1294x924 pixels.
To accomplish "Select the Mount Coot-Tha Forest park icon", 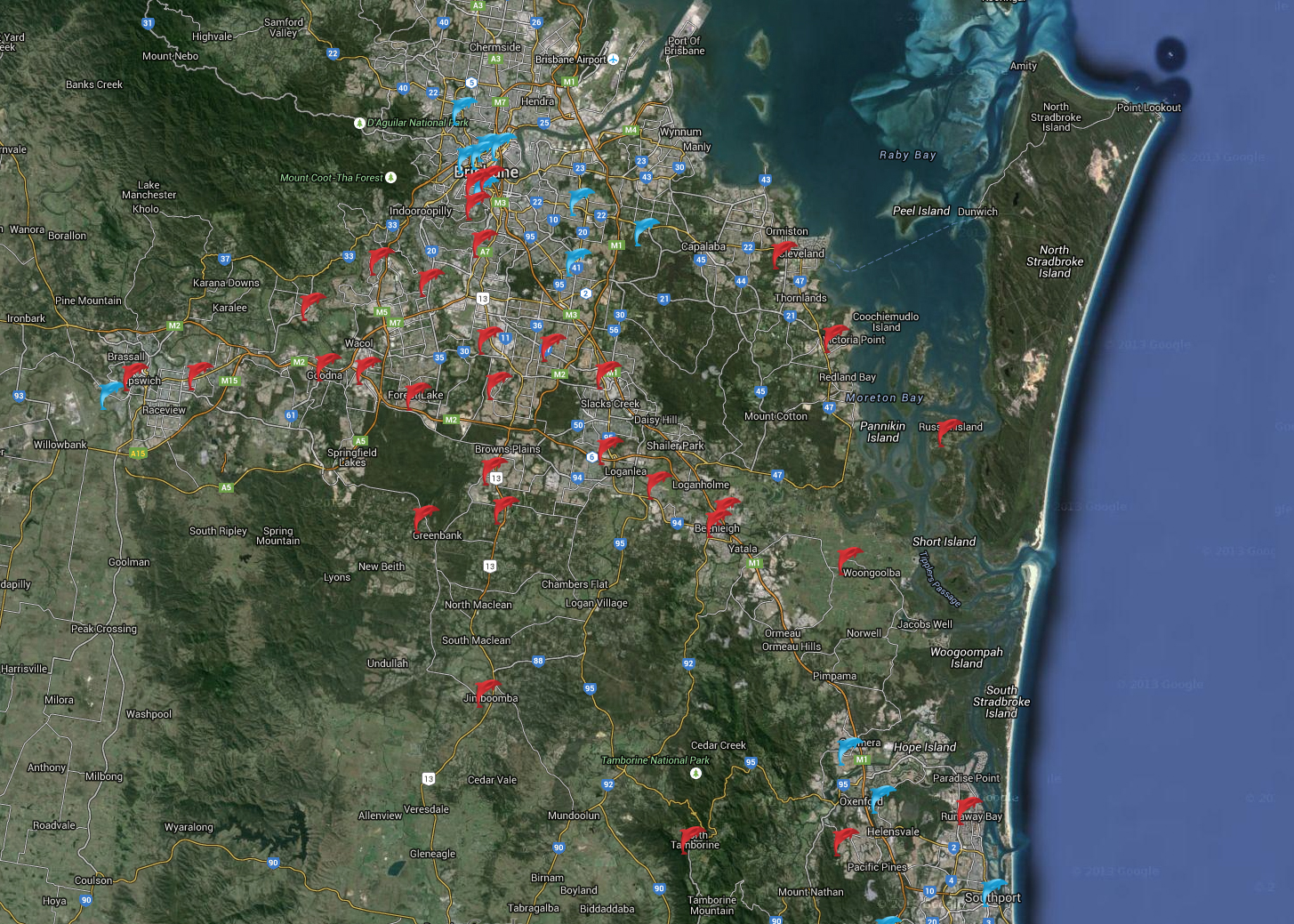I will [x=390, y=178].
